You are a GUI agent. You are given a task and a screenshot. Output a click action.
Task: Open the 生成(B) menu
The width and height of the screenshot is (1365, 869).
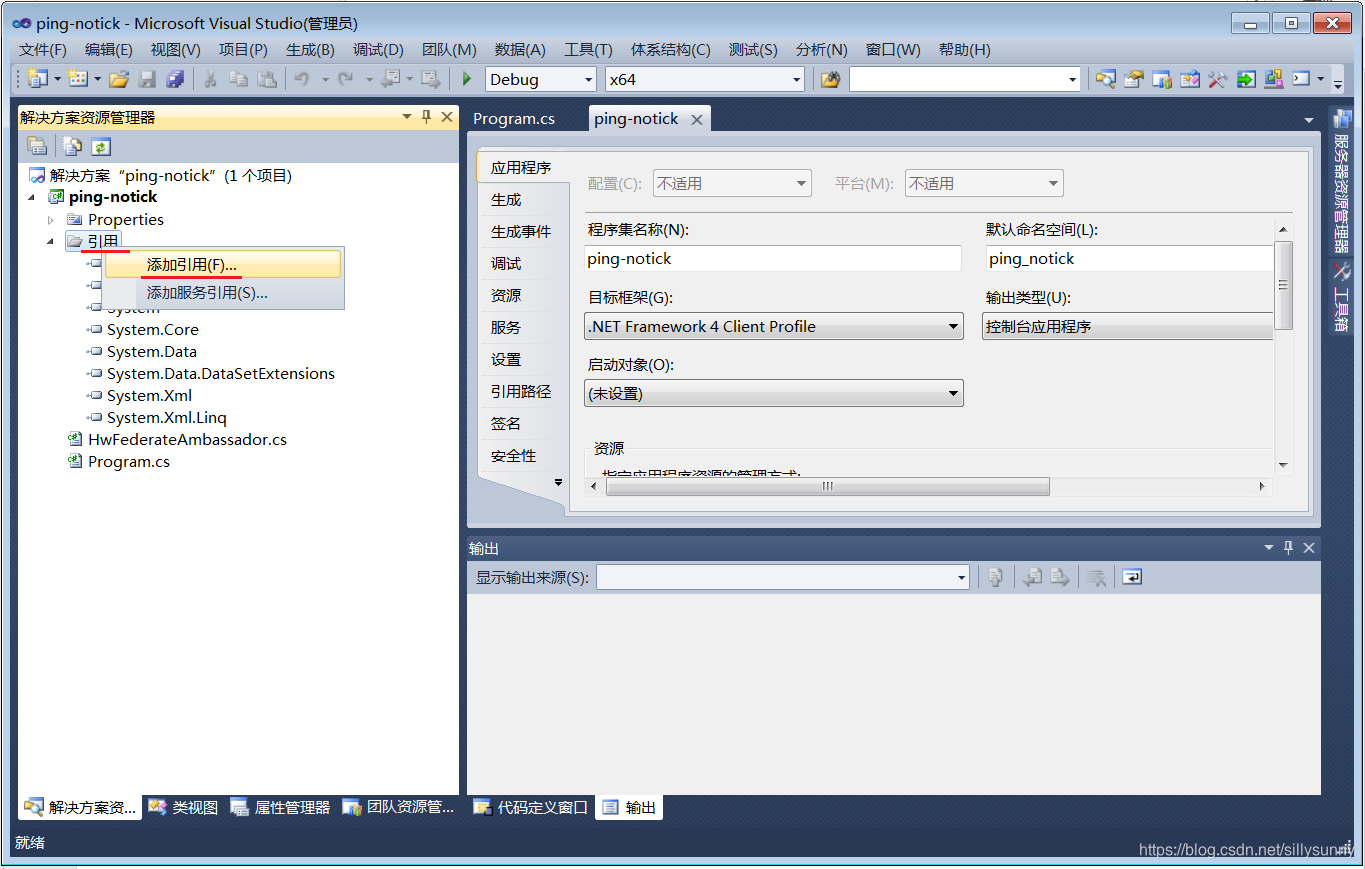(x=310, y=50)
